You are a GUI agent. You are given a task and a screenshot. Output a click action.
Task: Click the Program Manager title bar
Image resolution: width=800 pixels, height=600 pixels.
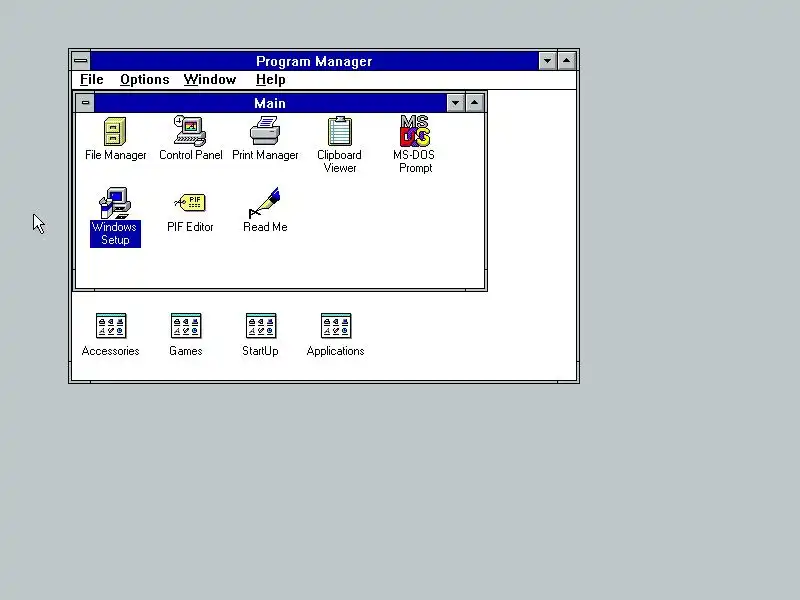[314, 61]
